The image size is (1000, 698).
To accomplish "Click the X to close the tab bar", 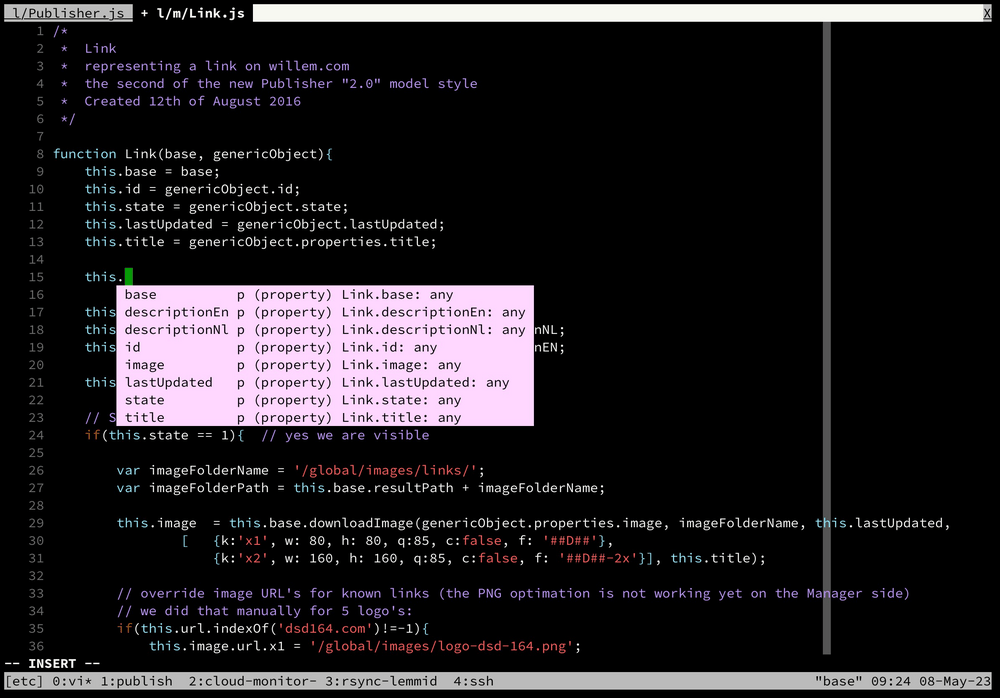I will point(986,13).
